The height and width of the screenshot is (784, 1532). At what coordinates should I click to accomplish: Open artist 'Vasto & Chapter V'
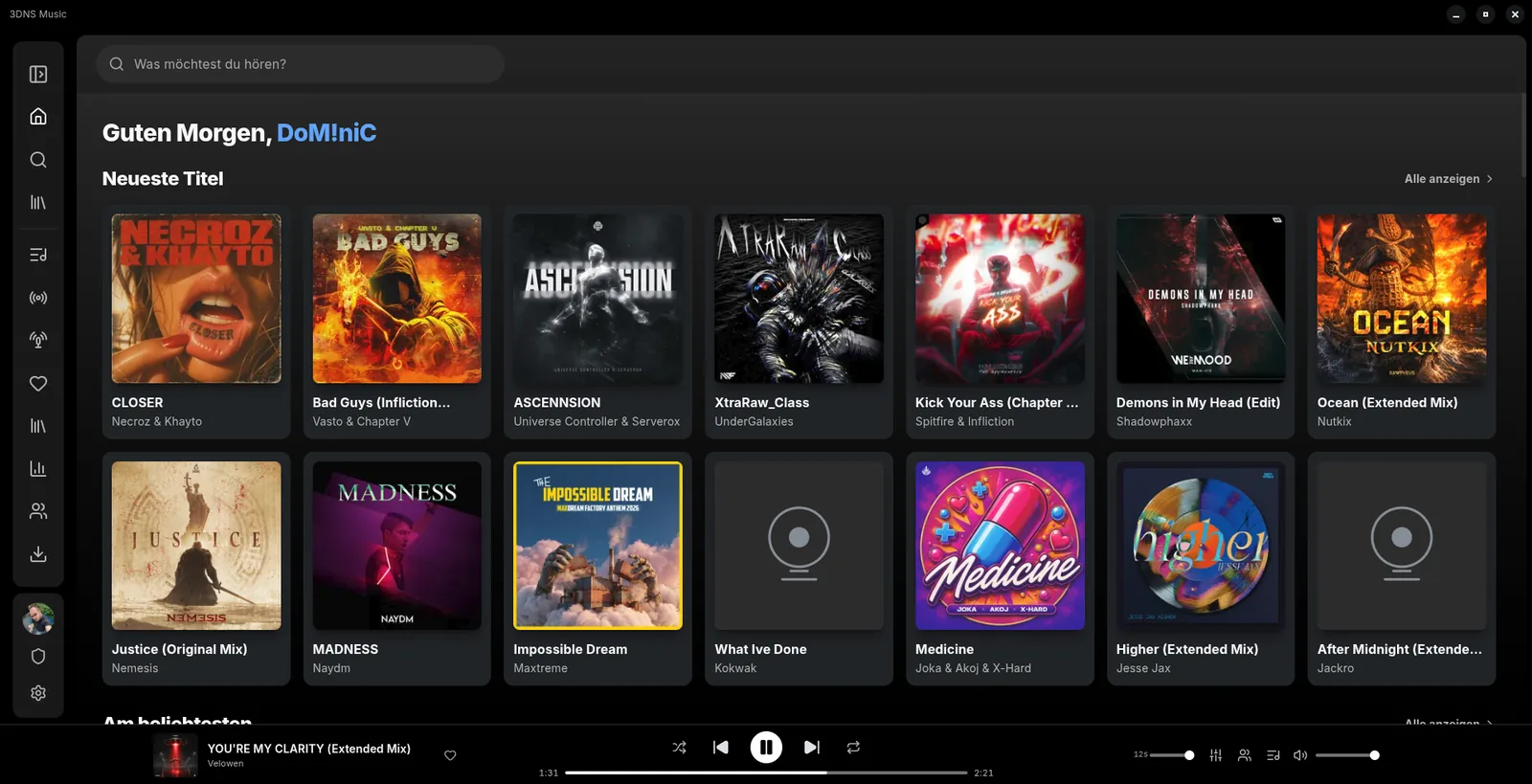pos(362,421)
